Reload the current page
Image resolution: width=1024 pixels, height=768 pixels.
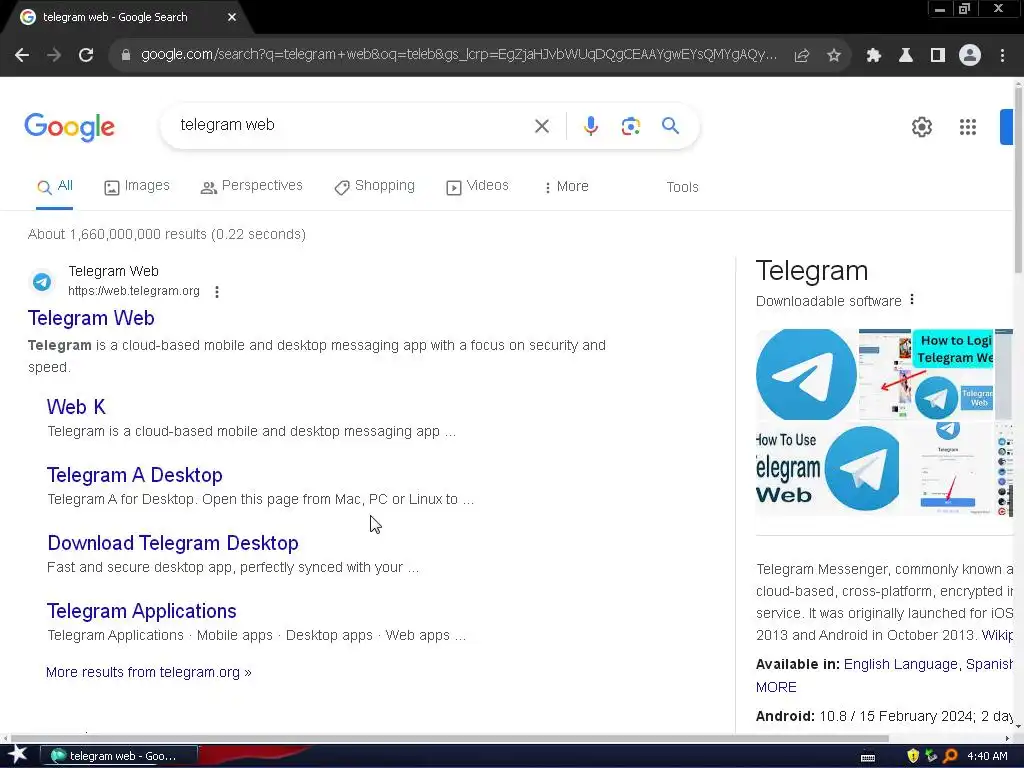click(86, 56)
